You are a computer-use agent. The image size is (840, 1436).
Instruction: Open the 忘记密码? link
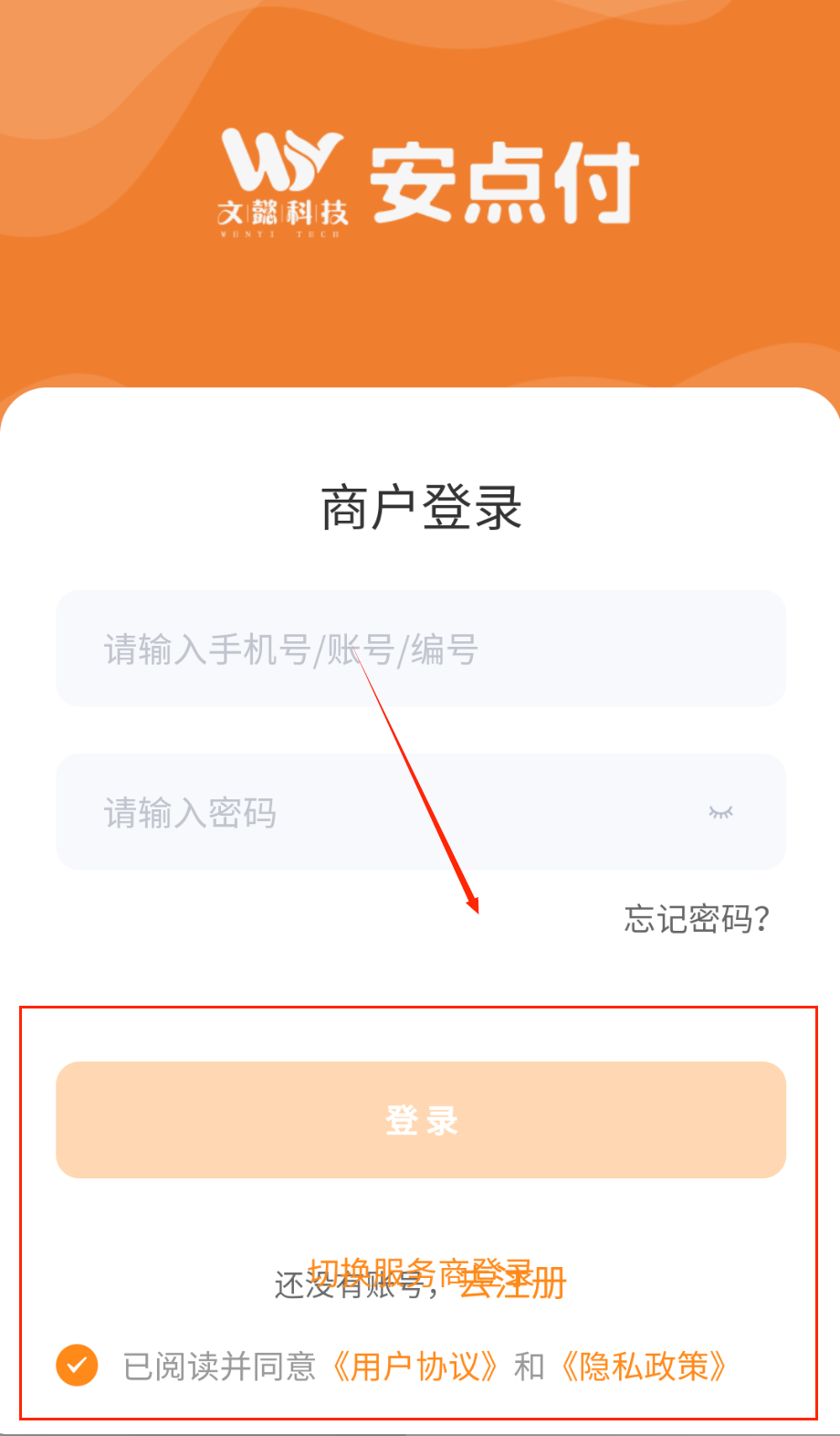pos(697,918)
